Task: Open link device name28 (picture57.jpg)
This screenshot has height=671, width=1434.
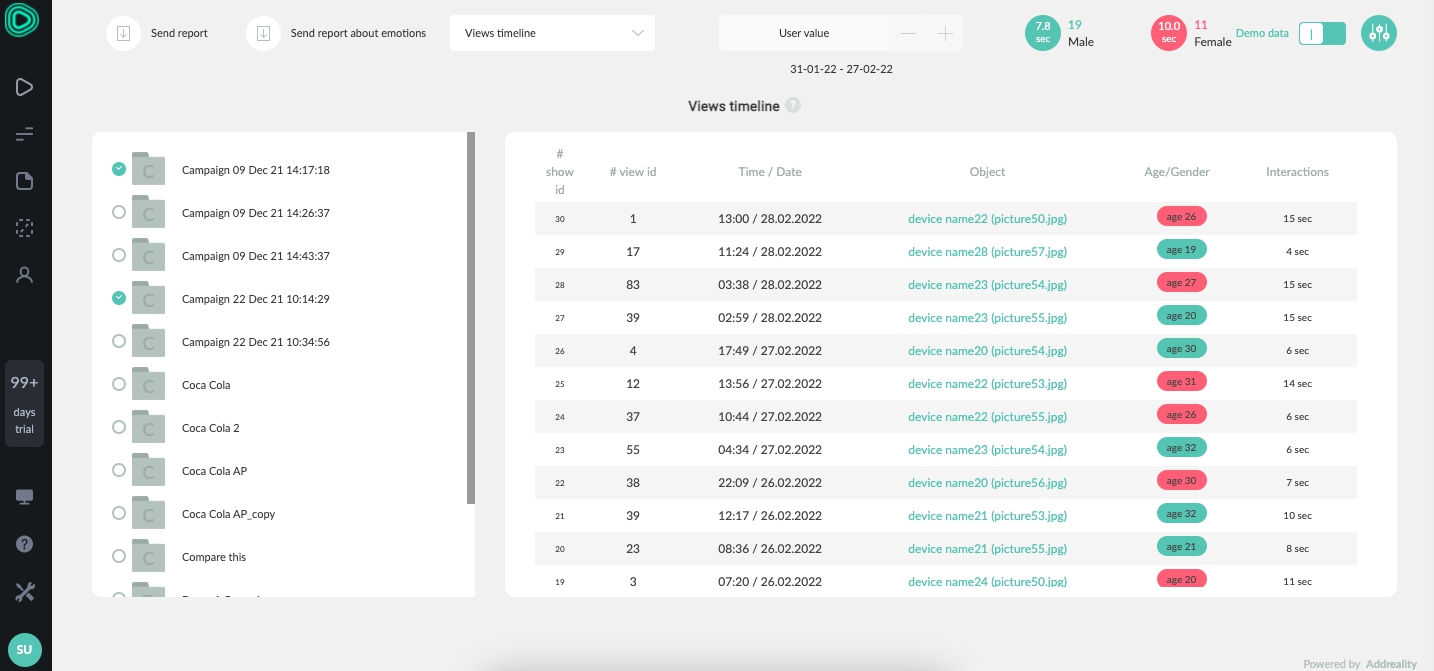Action: tap(987, 252)
